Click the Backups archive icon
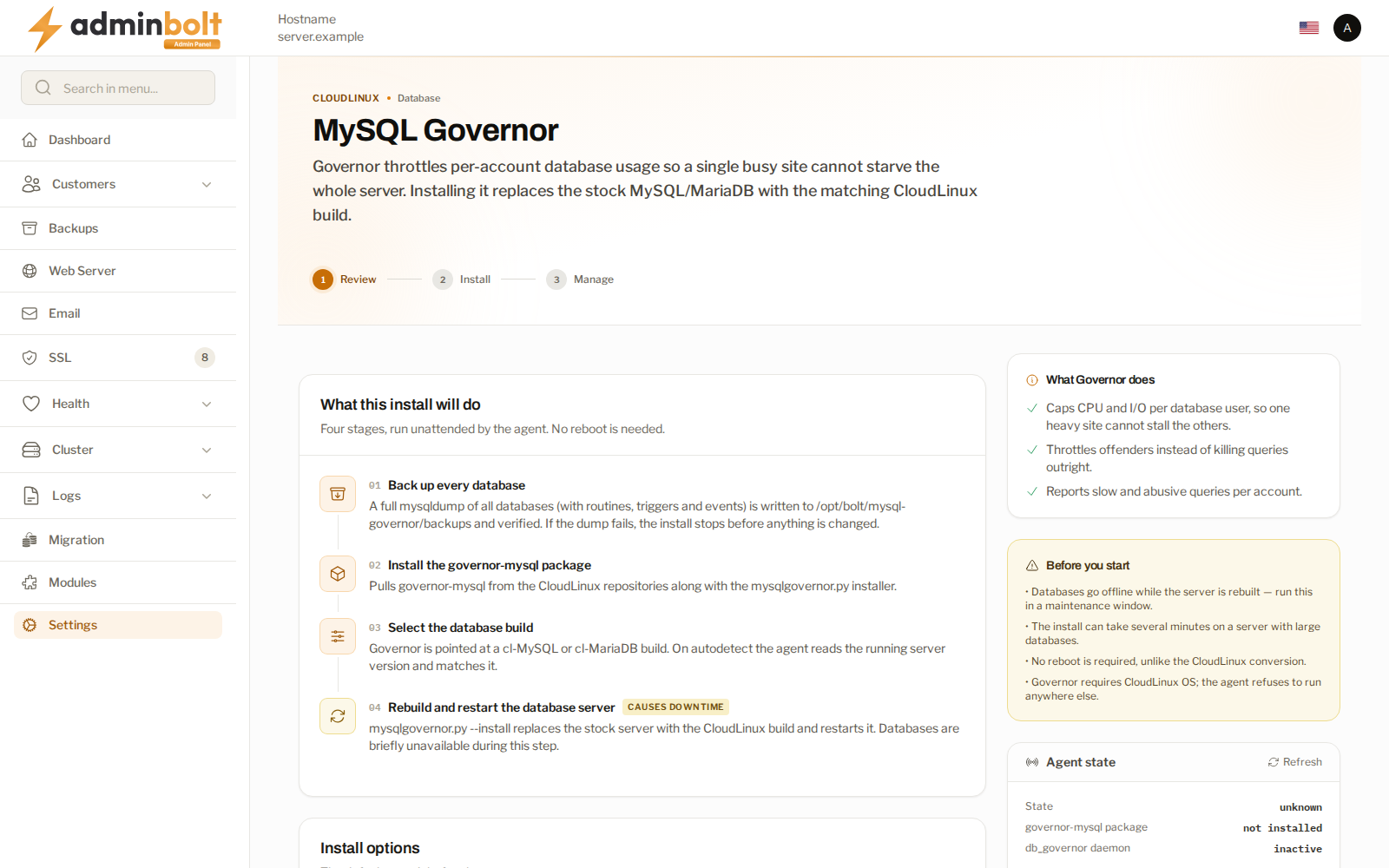The height and width of the screenshot is (868, 1389). 30,228
